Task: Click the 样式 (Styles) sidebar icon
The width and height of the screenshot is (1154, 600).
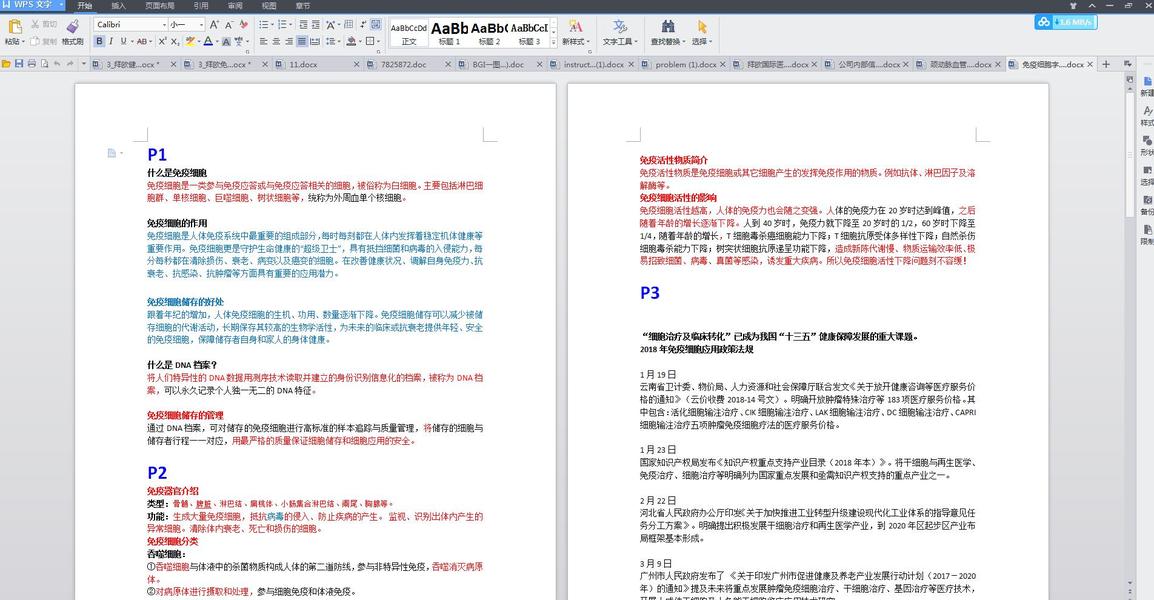Action: [x=1147, y=116]
